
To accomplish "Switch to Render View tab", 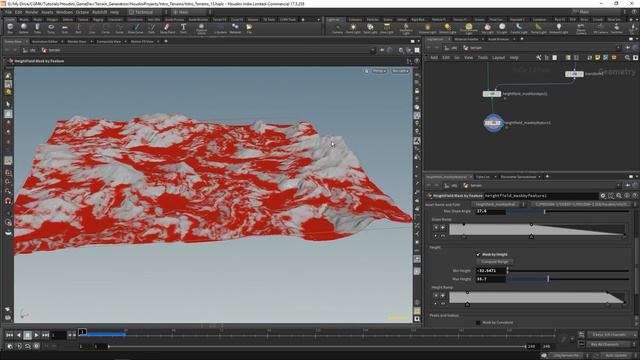I will pos(77,41).
